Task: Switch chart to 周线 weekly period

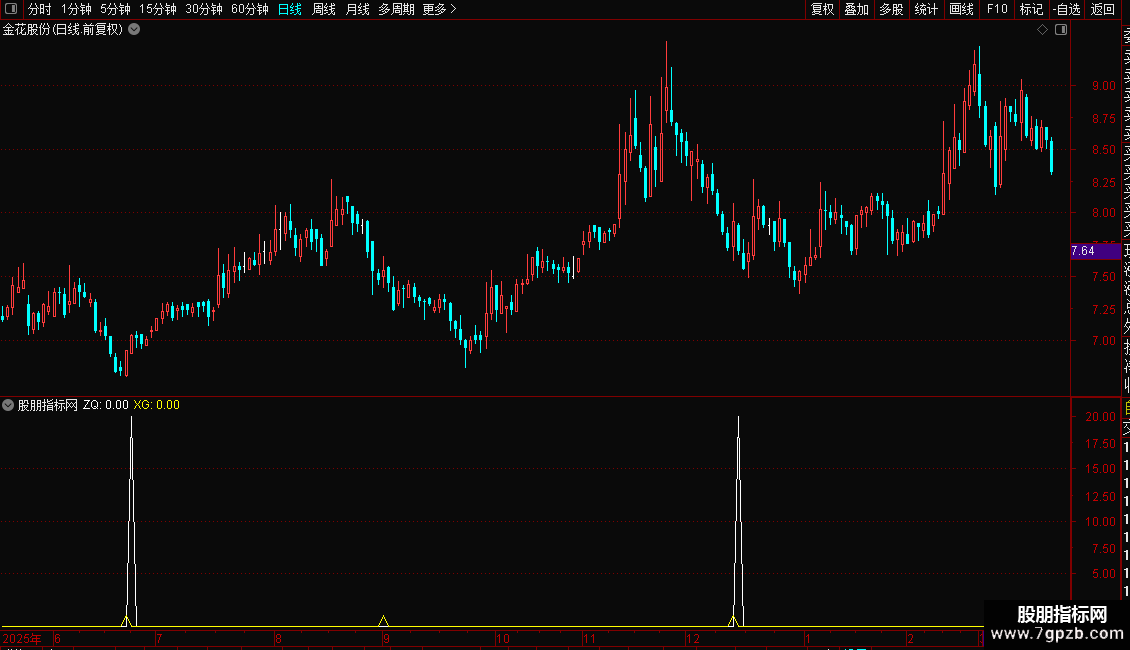Action: coord(324,9)
